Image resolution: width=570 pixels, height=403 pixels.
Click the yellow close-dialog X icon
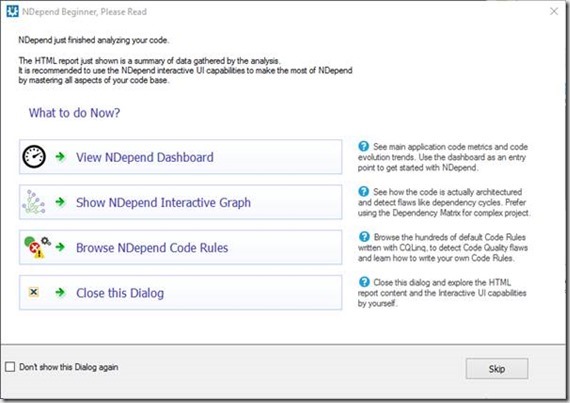point(33,292)
